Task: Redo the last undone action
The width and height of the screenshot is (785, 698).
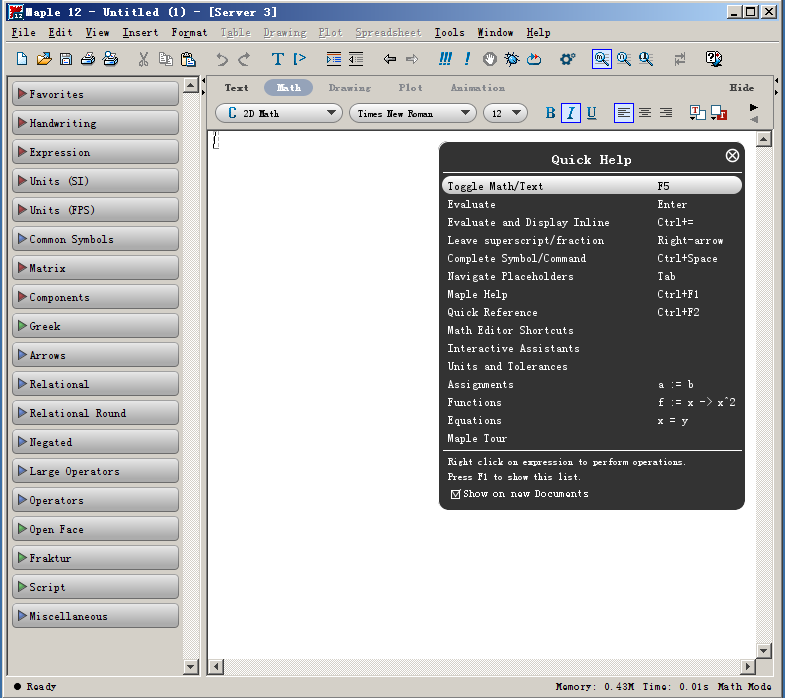Action: click(244, 60)
